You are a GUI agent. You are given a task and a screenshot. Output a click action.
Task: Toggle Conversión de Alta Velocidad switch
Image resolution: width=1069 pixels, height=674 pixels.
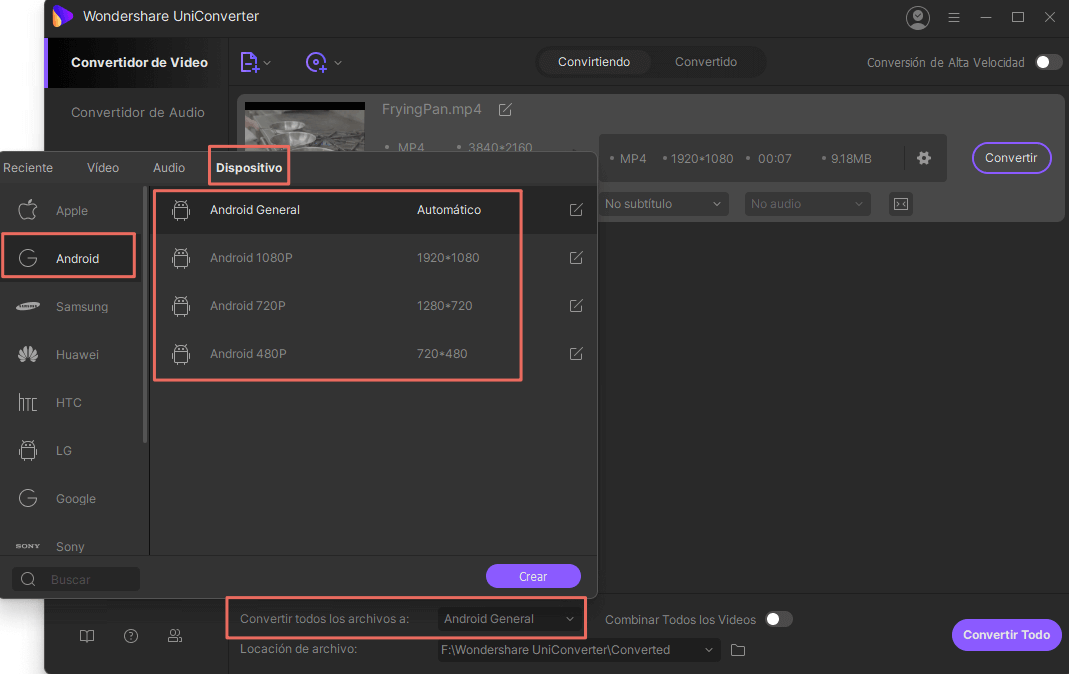1048,62
